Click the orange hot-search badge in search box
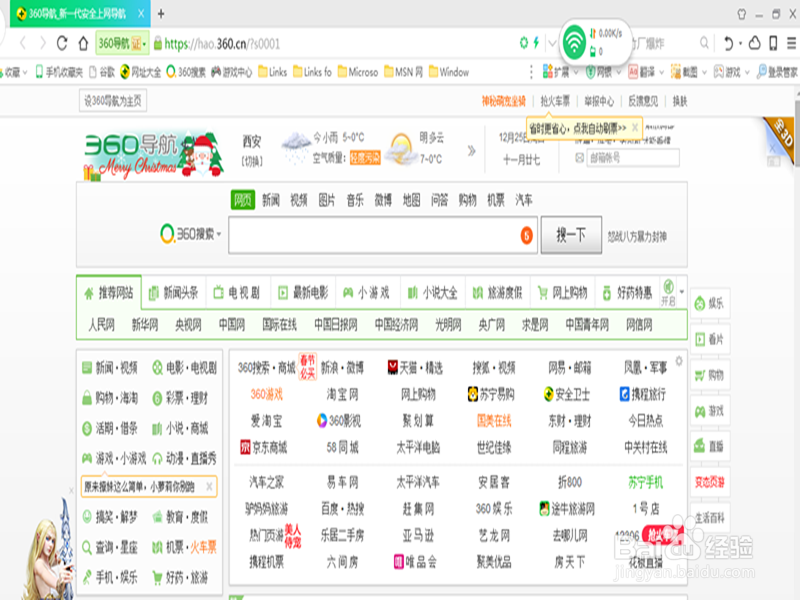This screenshot has width=800, height=600. 526,235
